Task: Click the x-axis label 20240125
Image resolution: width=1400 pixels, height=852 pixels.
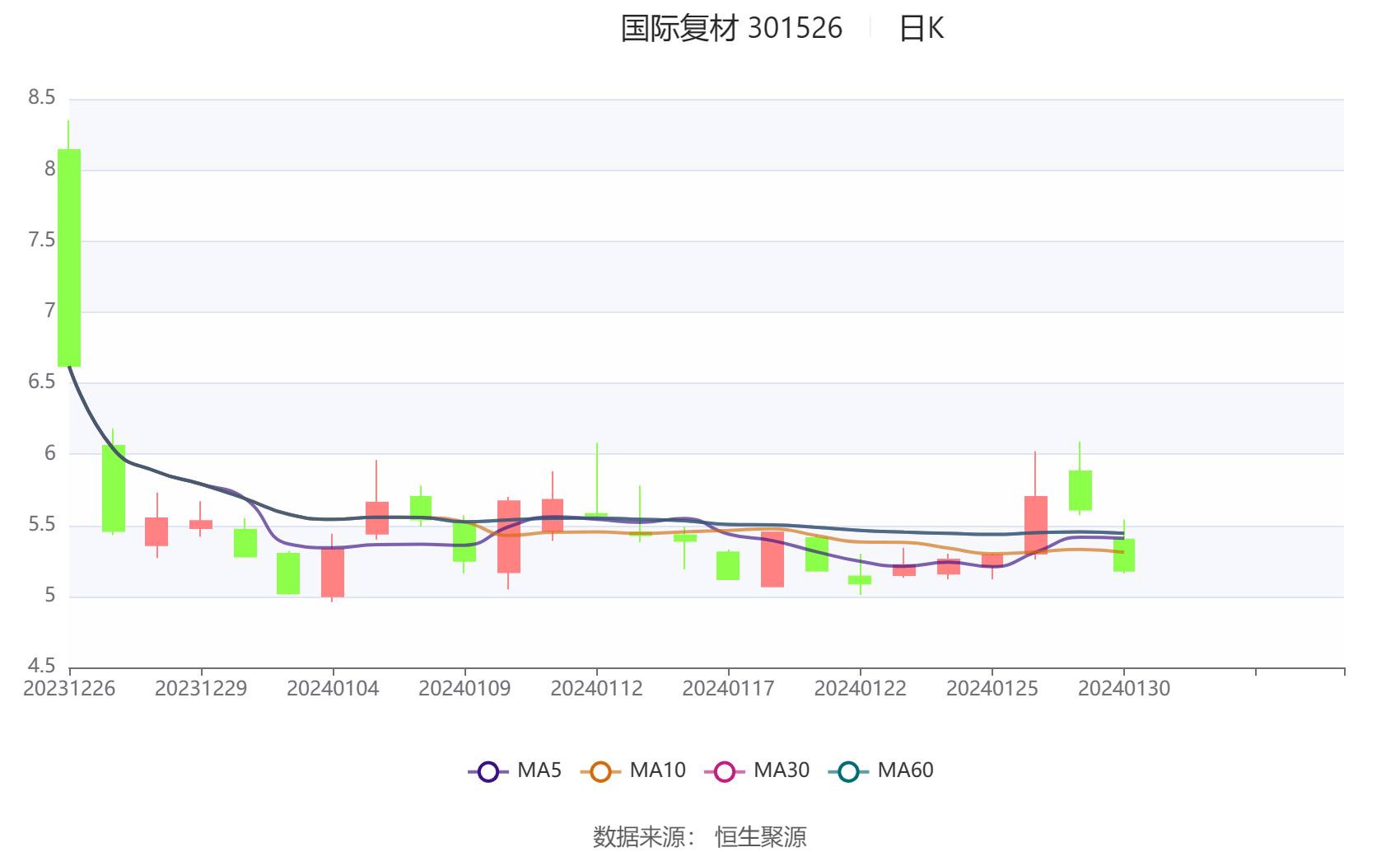Action: (992, 689)
